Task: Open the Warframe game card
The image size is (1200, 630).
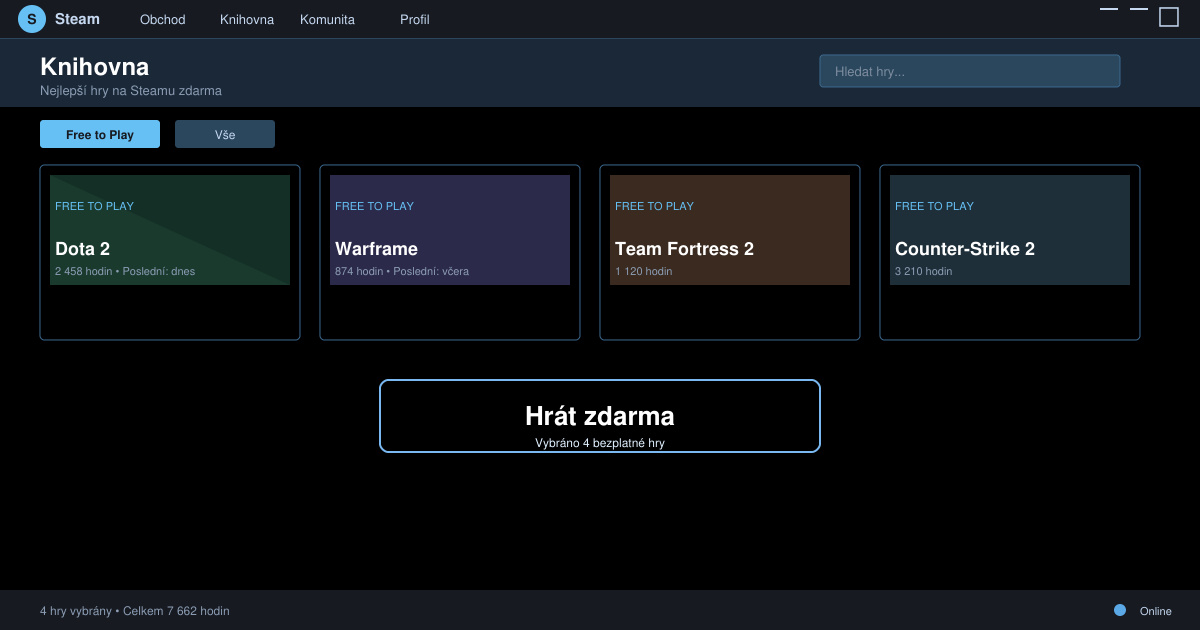Action: (450, 252)
